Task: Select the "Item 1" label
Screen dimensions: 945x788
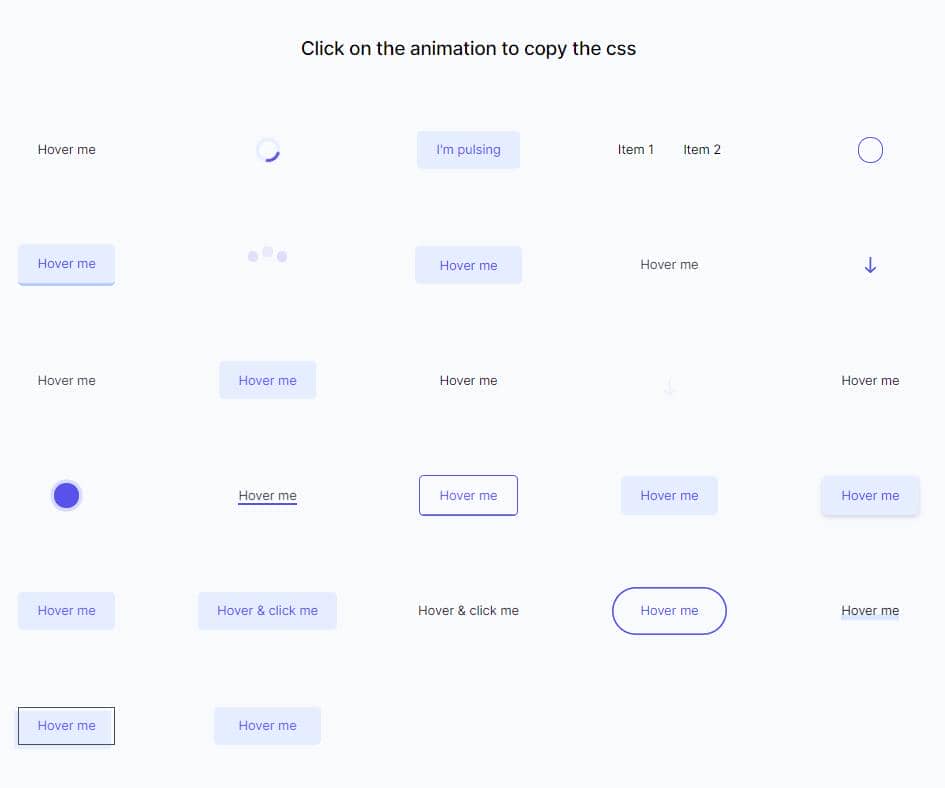Action: point(635,150)
